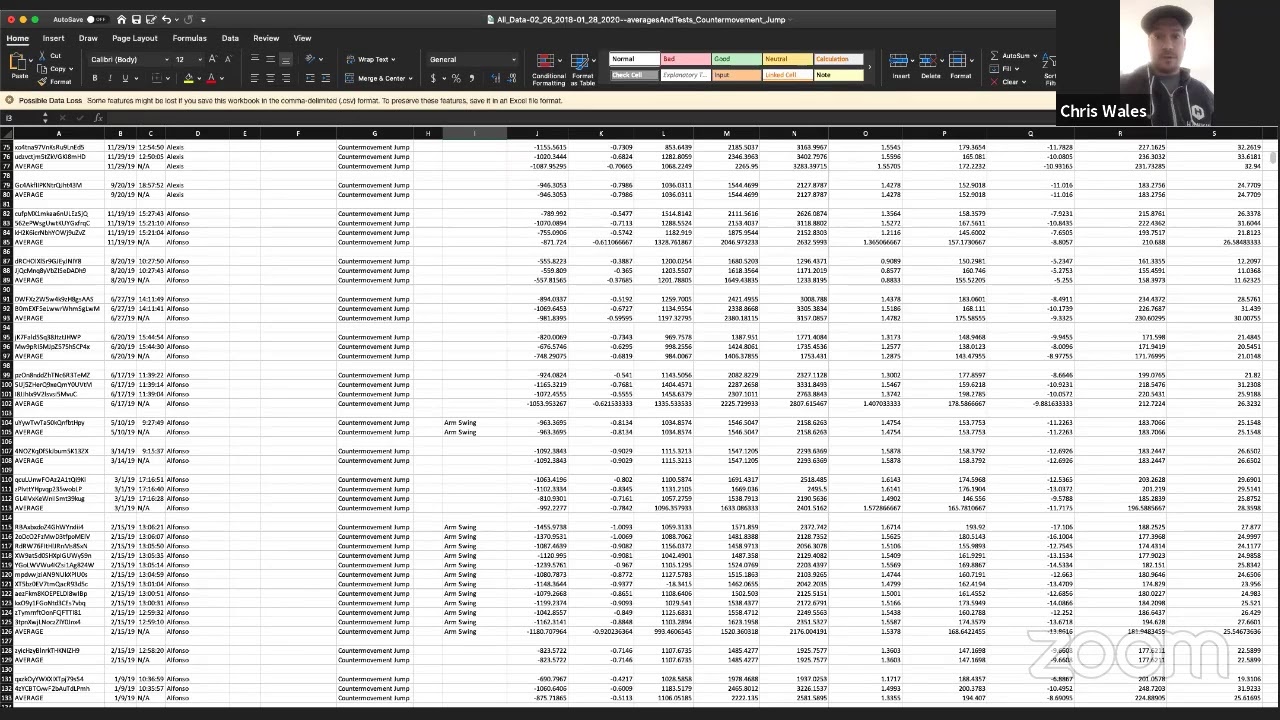Dismiss the Possible Data Loss warning
Screen dimensions: 1280x720
tap(9, 100)
